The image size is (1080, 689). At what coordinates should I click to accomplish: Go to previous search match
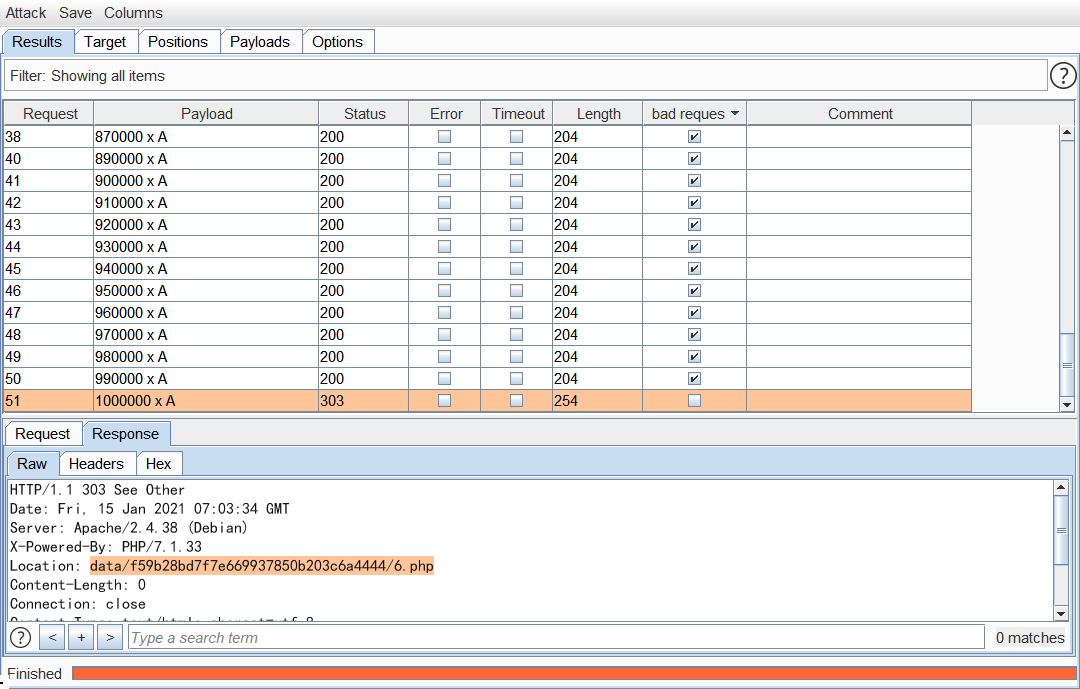(x=52, y=638)
